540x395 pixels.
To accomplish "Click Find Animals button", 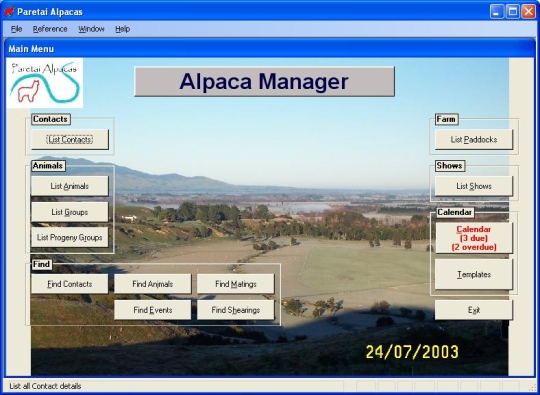I will 153,284.
